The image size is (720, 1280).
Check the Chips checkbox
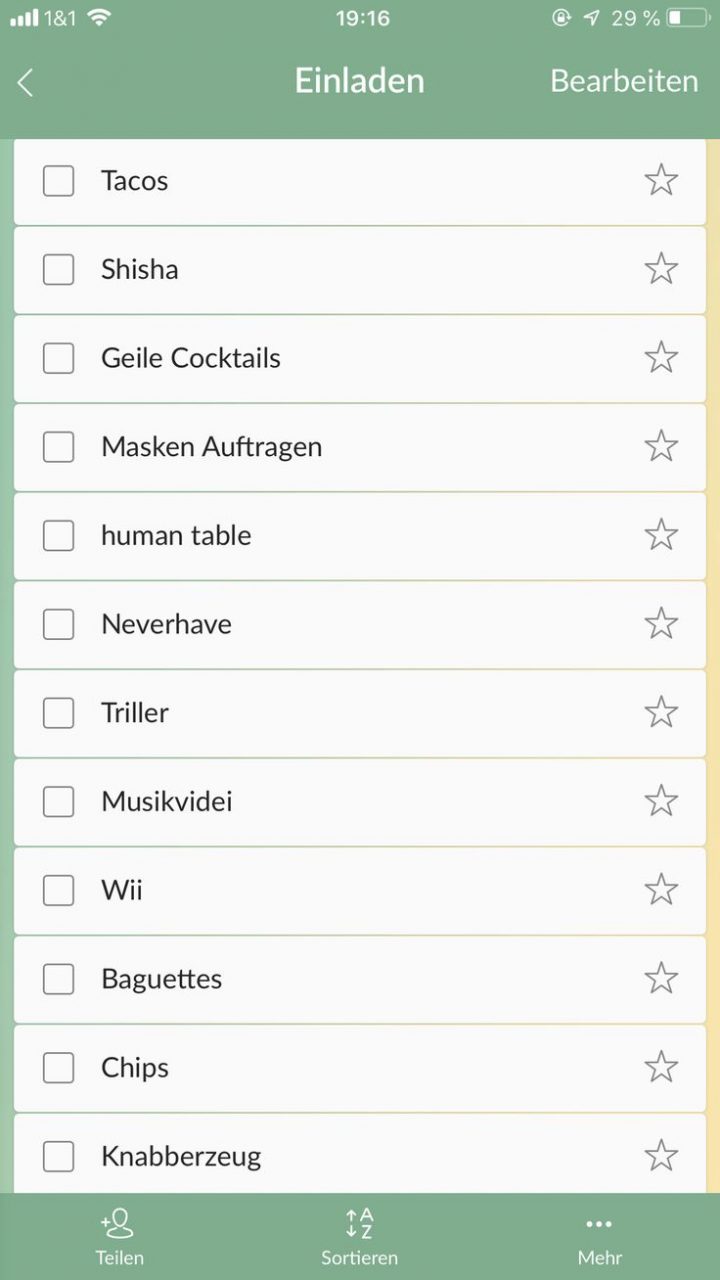click(58, 1068)
